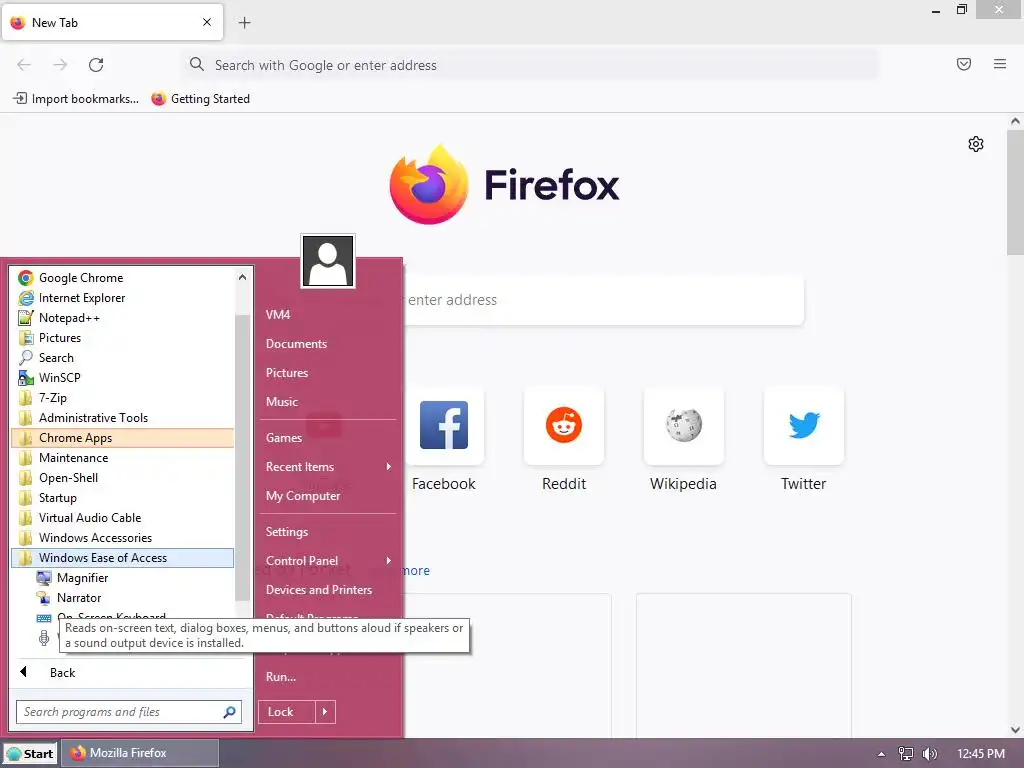This screenshot has width=1024, height=768.
Task: Click the programs list scroll up arrow
Action: point(242,277)
